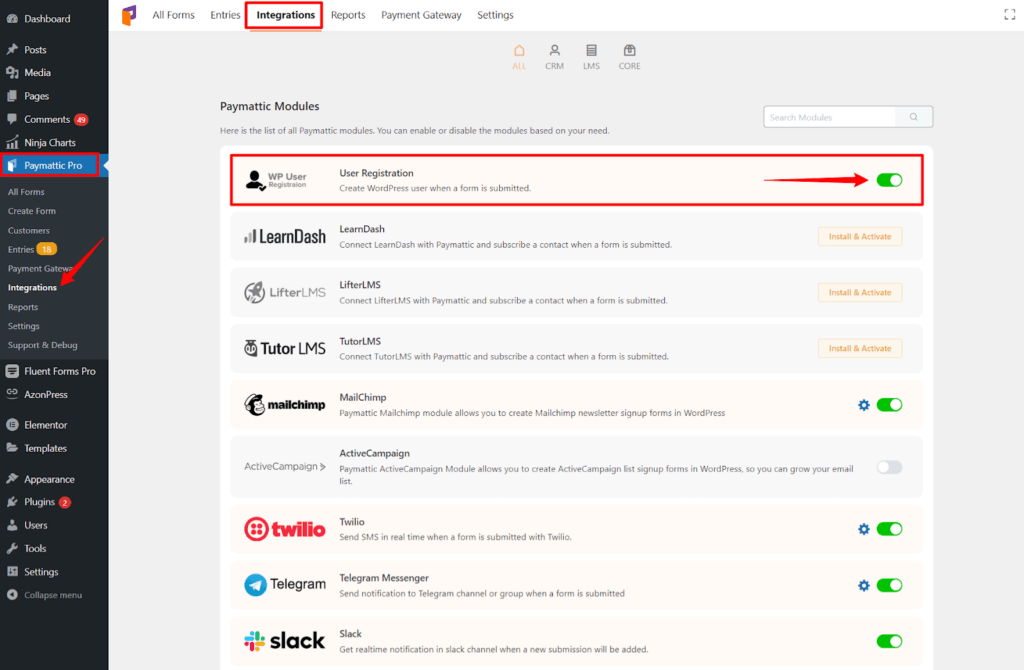Image resolution: width=1024 pixels, height=670 pixels.
Task: Open Support & Debug in sidebar
Action: [42, 345]
